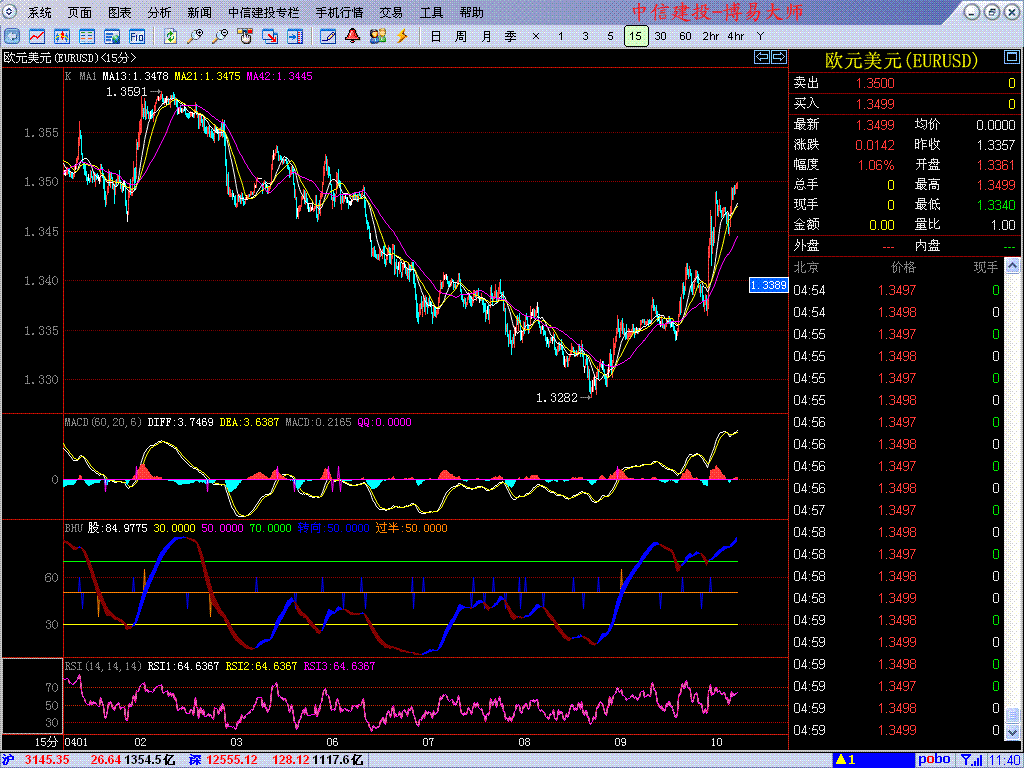
Task: Open the F10 info toolbar icon
Action: pos(137,36)
